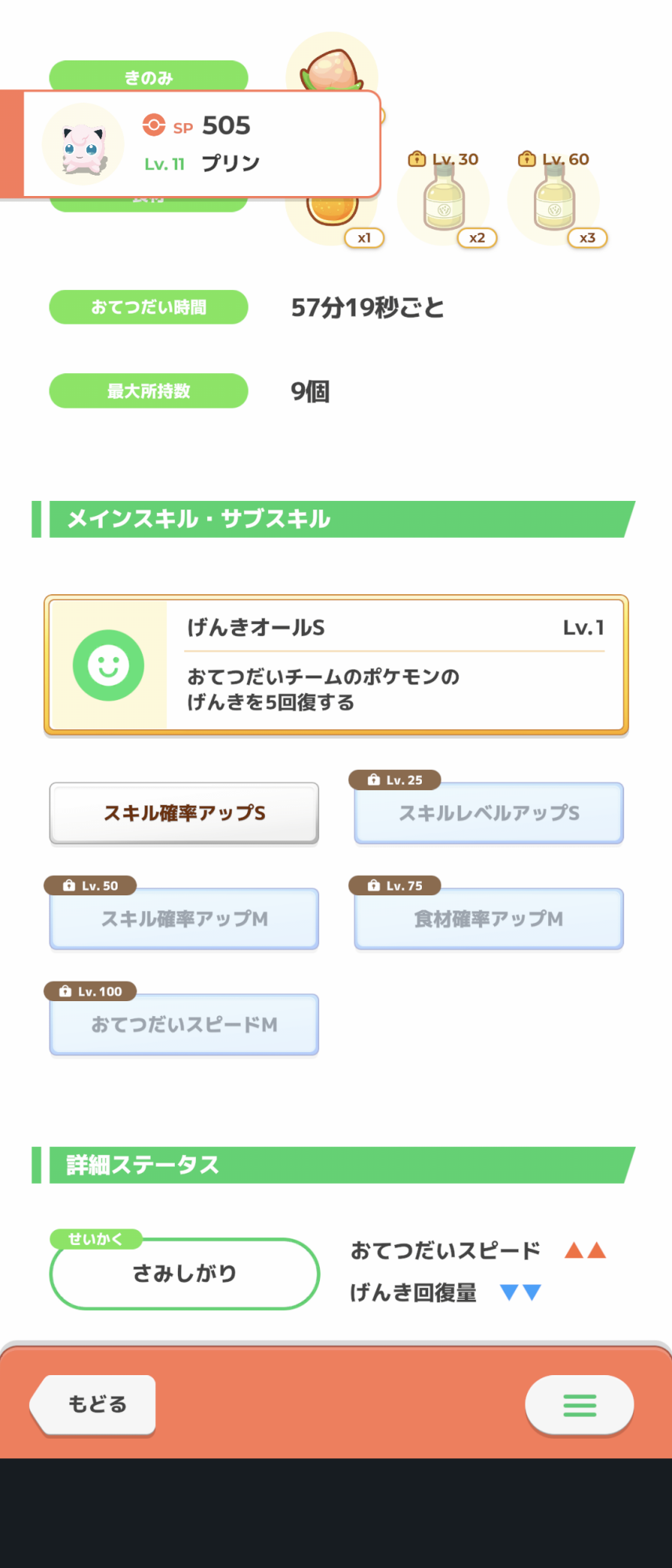Click the Lv. 100 lock badge
672x1568 pixels.
(x=90, y=992)
